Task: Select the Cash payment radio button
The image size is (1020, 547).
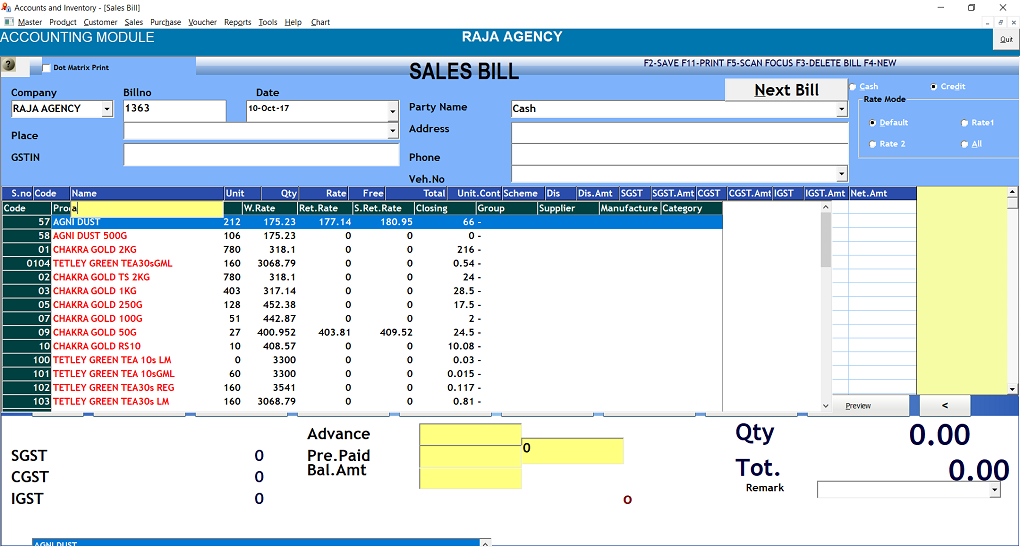Action: tap(853, 87)
